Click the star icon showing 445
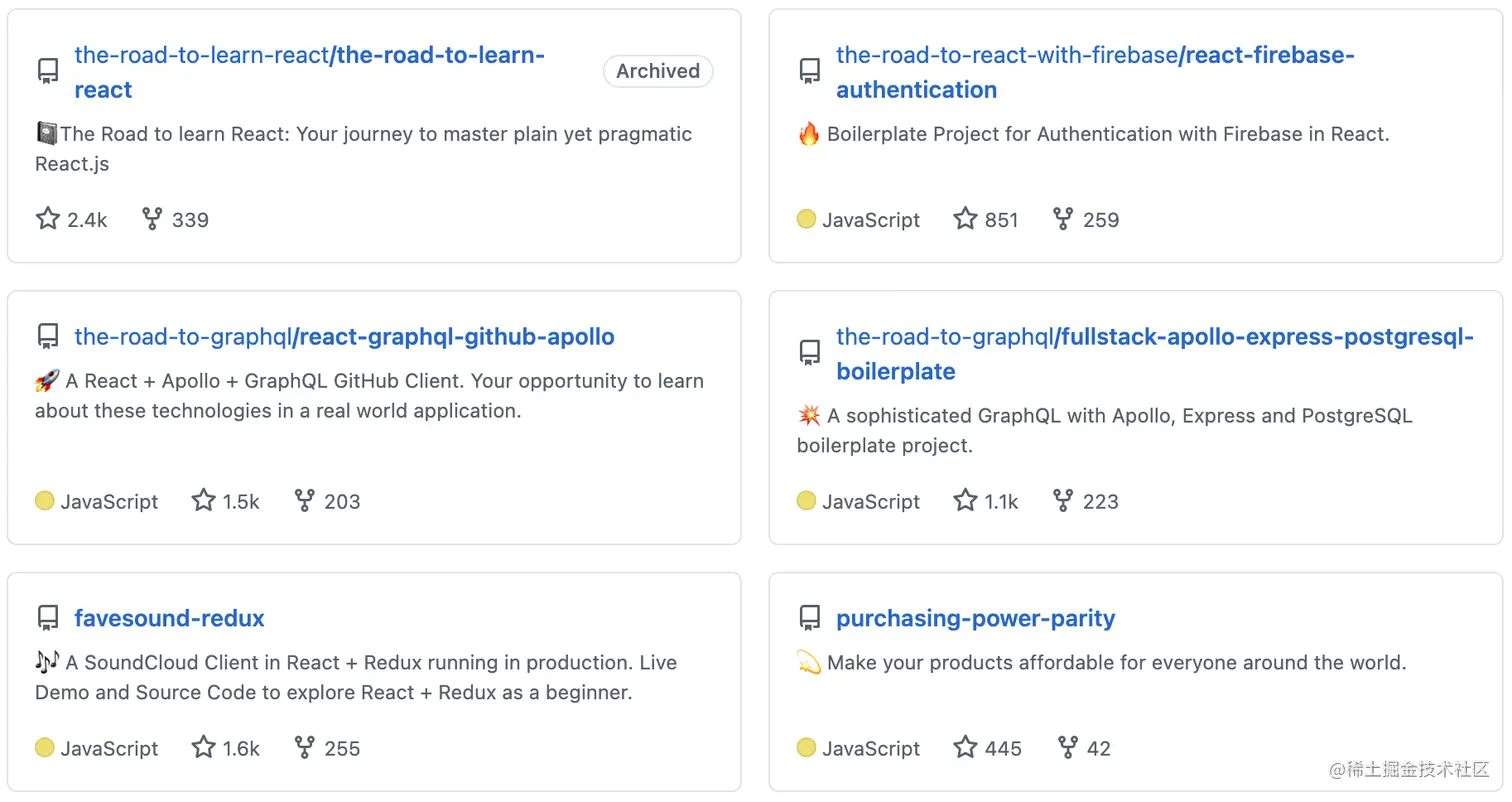Image resolution: width=1512 pixels, height=802 pixels. click(965, 748)
